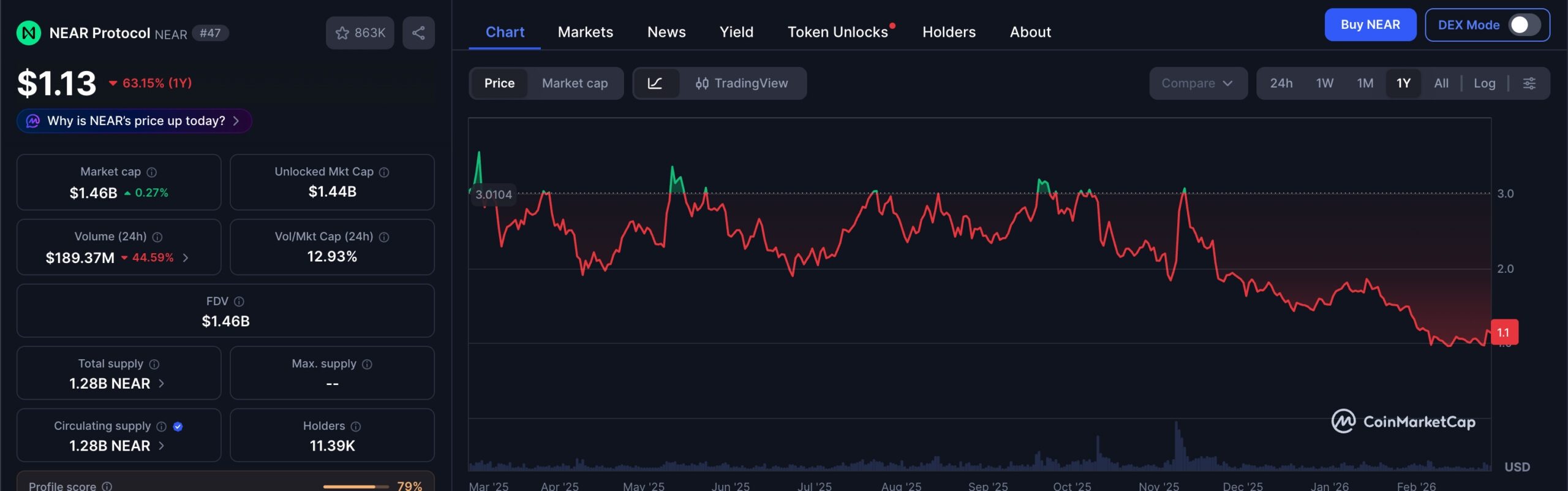Viewport: 1568px width, 491px height.
Task: Set chart range to 24h
Action: (x=1281, y=83)
